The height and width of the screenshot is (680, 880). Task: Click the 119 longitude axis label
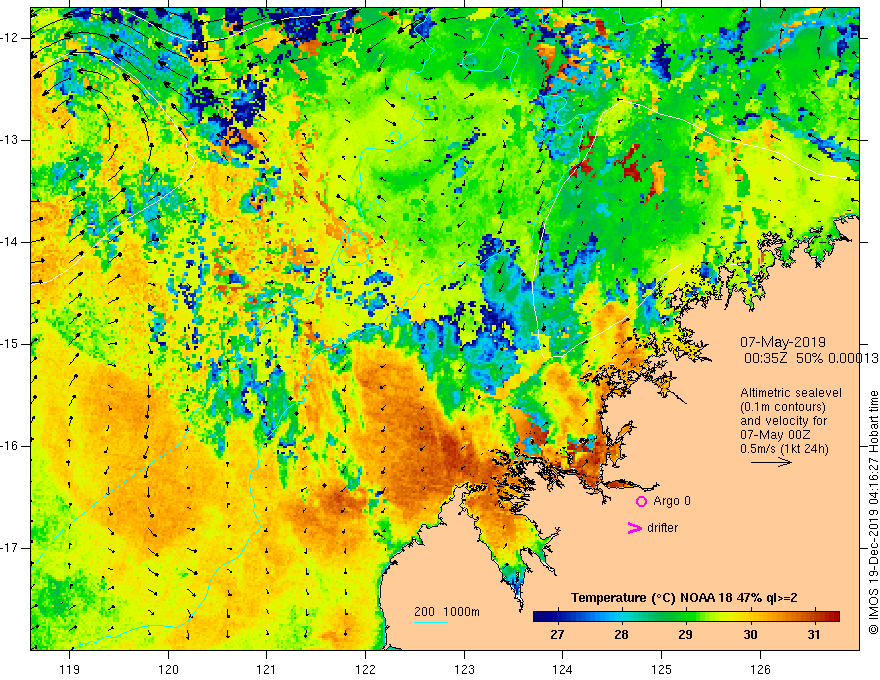click(x=70, y=669)
